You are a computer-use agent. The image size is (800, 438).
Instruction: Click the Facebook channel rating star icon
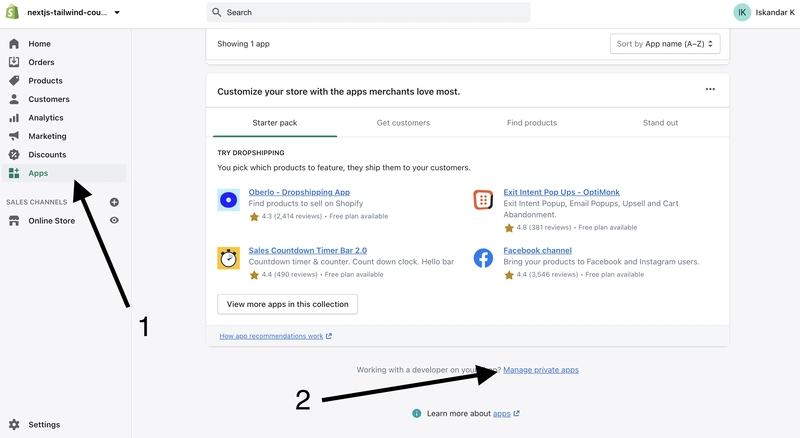coord(509,275)
